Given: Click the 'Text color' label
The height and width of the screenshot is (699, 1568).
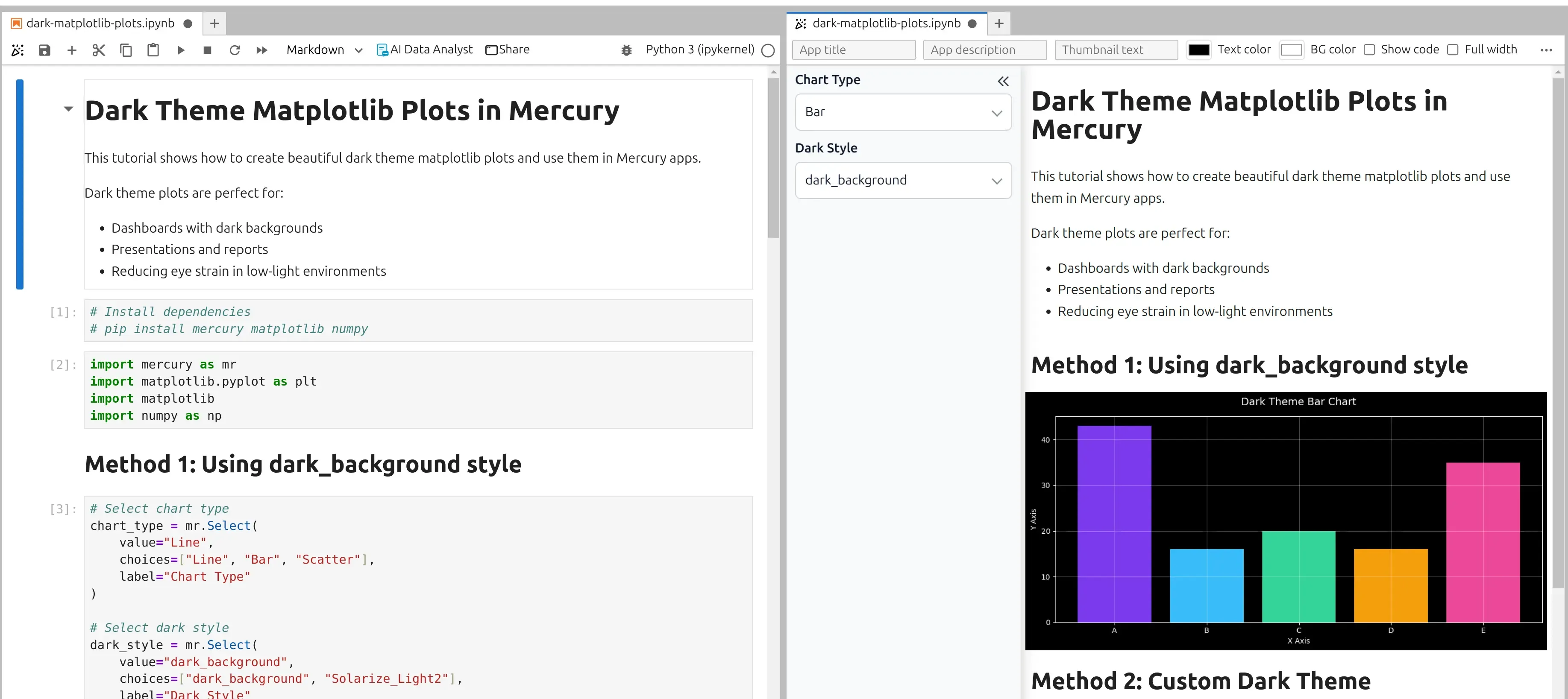Looking at the screenshot, I should pyautogui.click(x=1244, y=49).
